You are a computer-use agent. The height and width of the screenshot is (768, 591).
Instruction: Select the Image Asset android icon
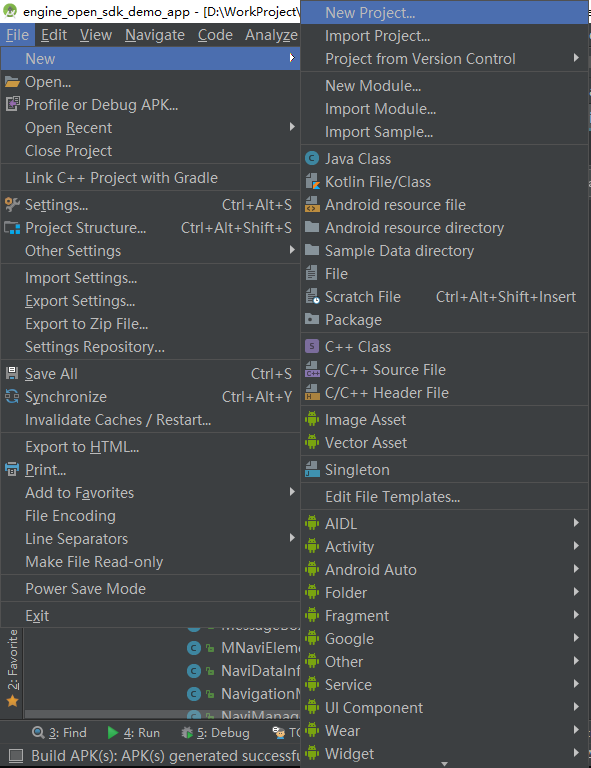coord(312,420)
